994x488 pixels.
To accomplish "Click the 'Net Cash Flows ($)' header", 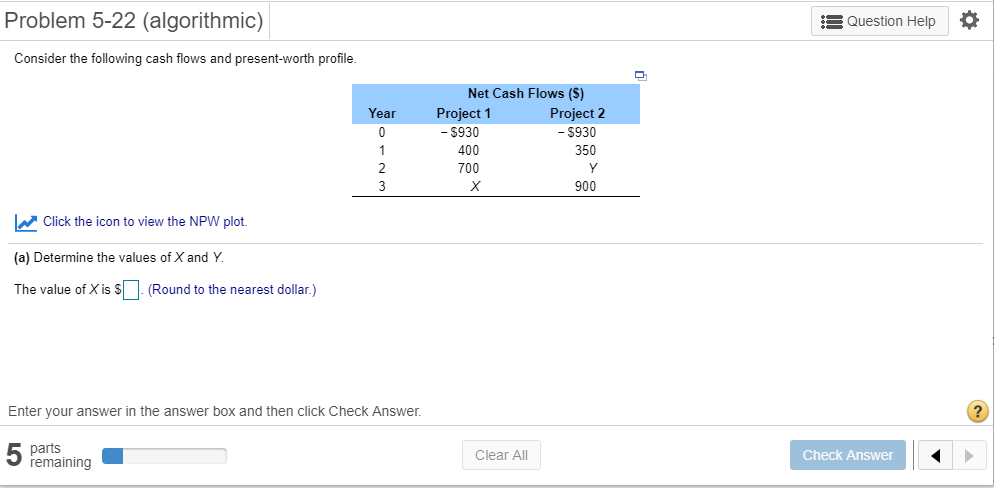I will tap(526, 93).
